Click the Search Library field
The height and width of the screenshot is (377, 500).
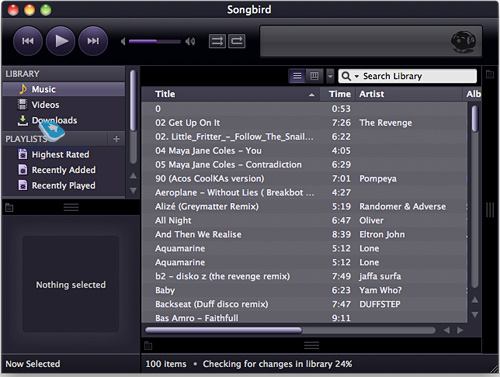coord(408,76)
